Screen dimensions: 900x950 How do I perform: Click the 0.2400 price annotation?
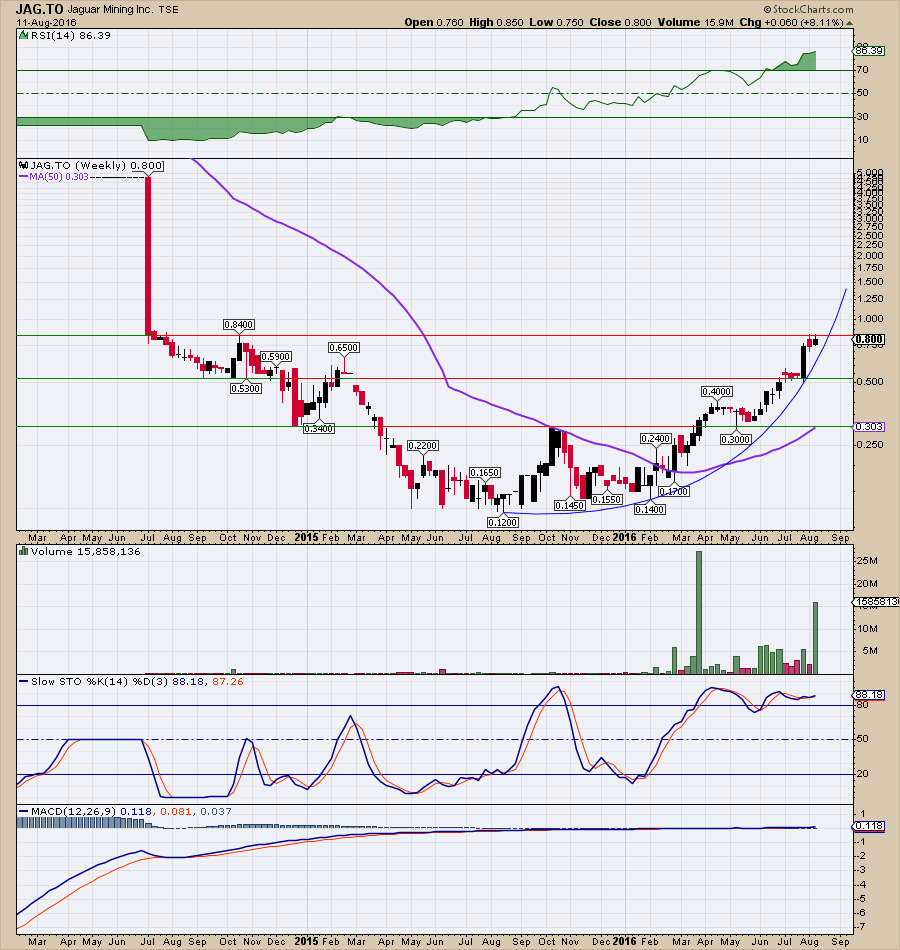pyautogui.click(x=656, y=439)
